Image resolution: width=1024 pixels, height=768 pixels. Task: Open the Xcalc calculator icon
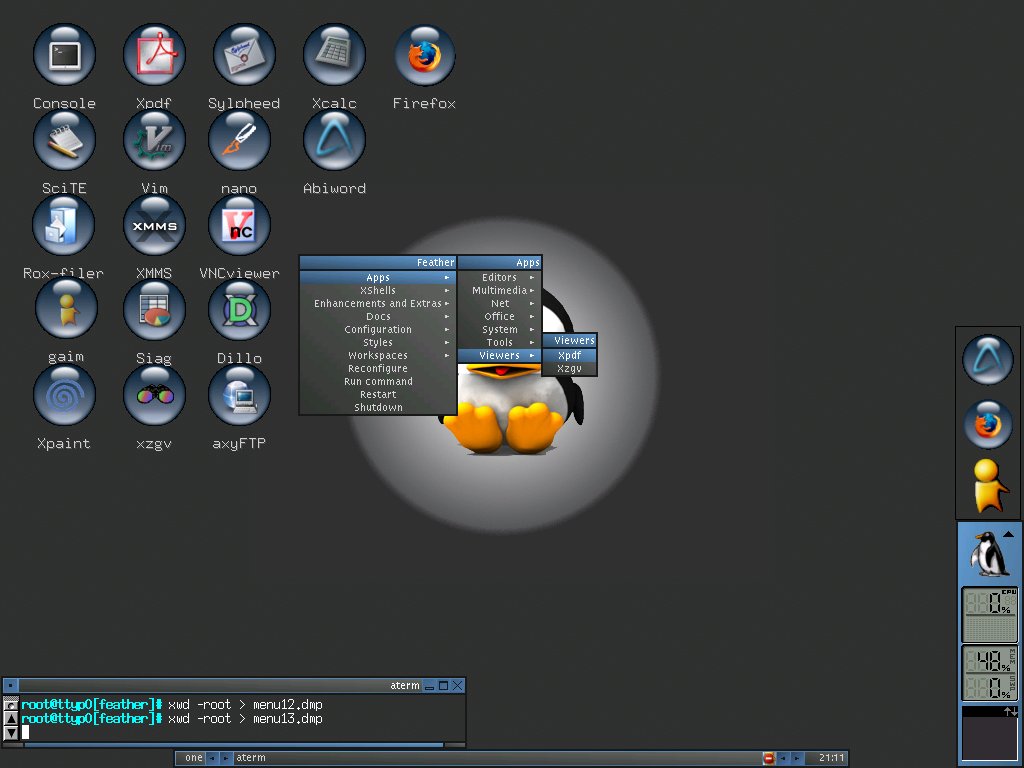(x=334, y=56)
